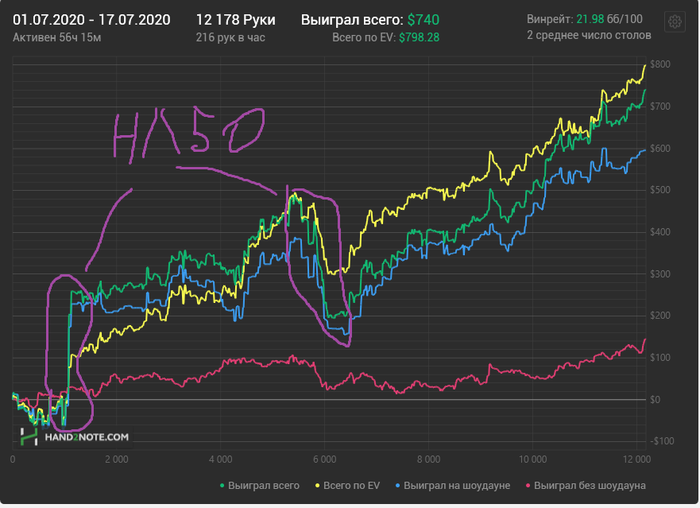
Task: Click the blue dot beside 'Выиграл на шоудауне'
Action: [x=397, y=486]
